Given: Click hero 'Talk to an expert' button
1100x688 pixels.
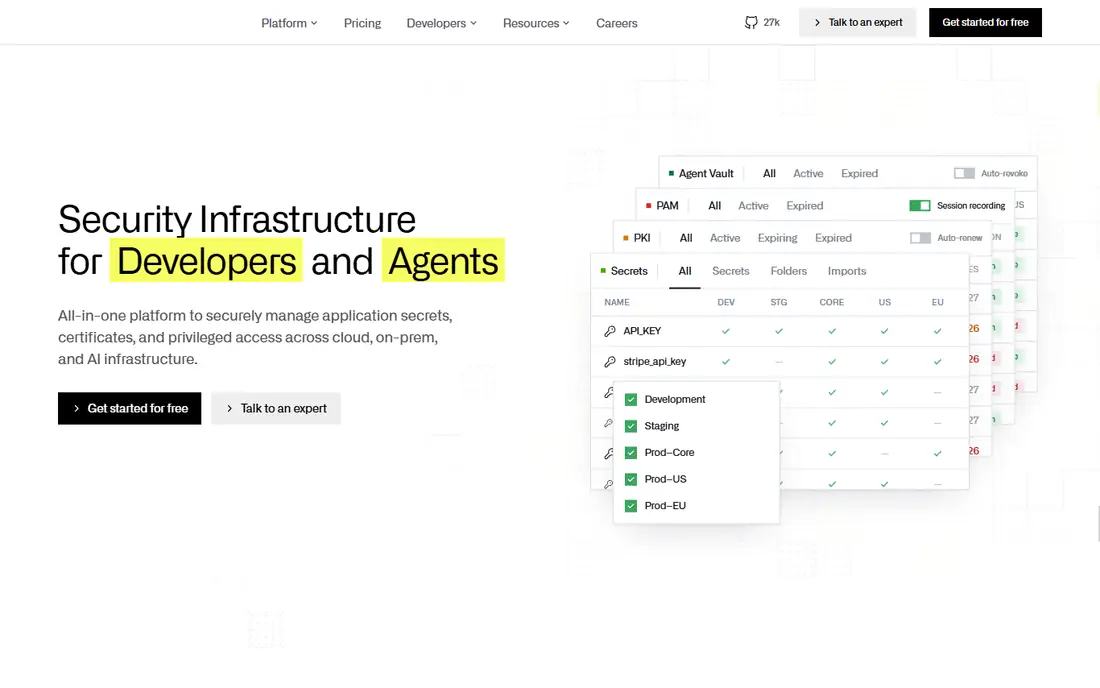Looking at the screenshot, I should pos(276,408).
